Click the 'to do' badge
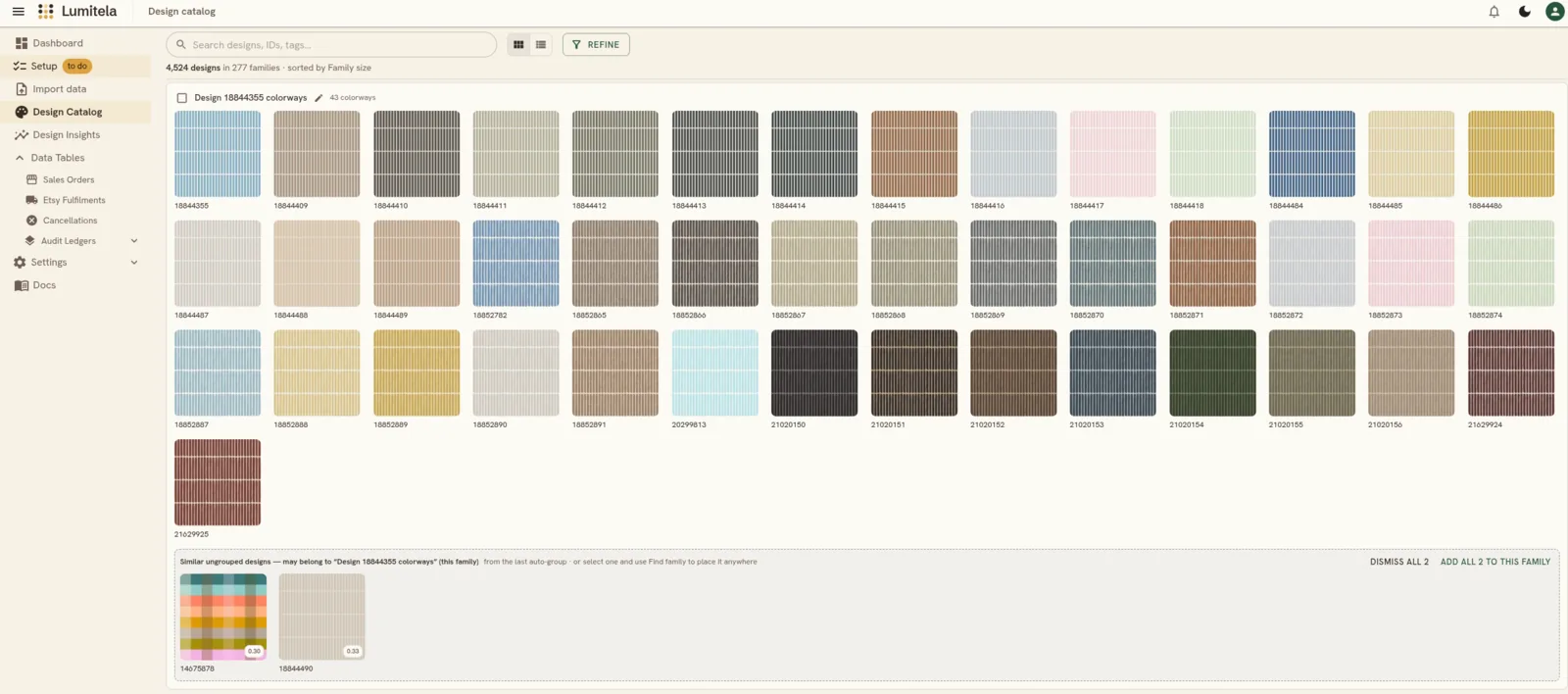Viewport: 1568px width, 694px height. (x=77, y=66)
